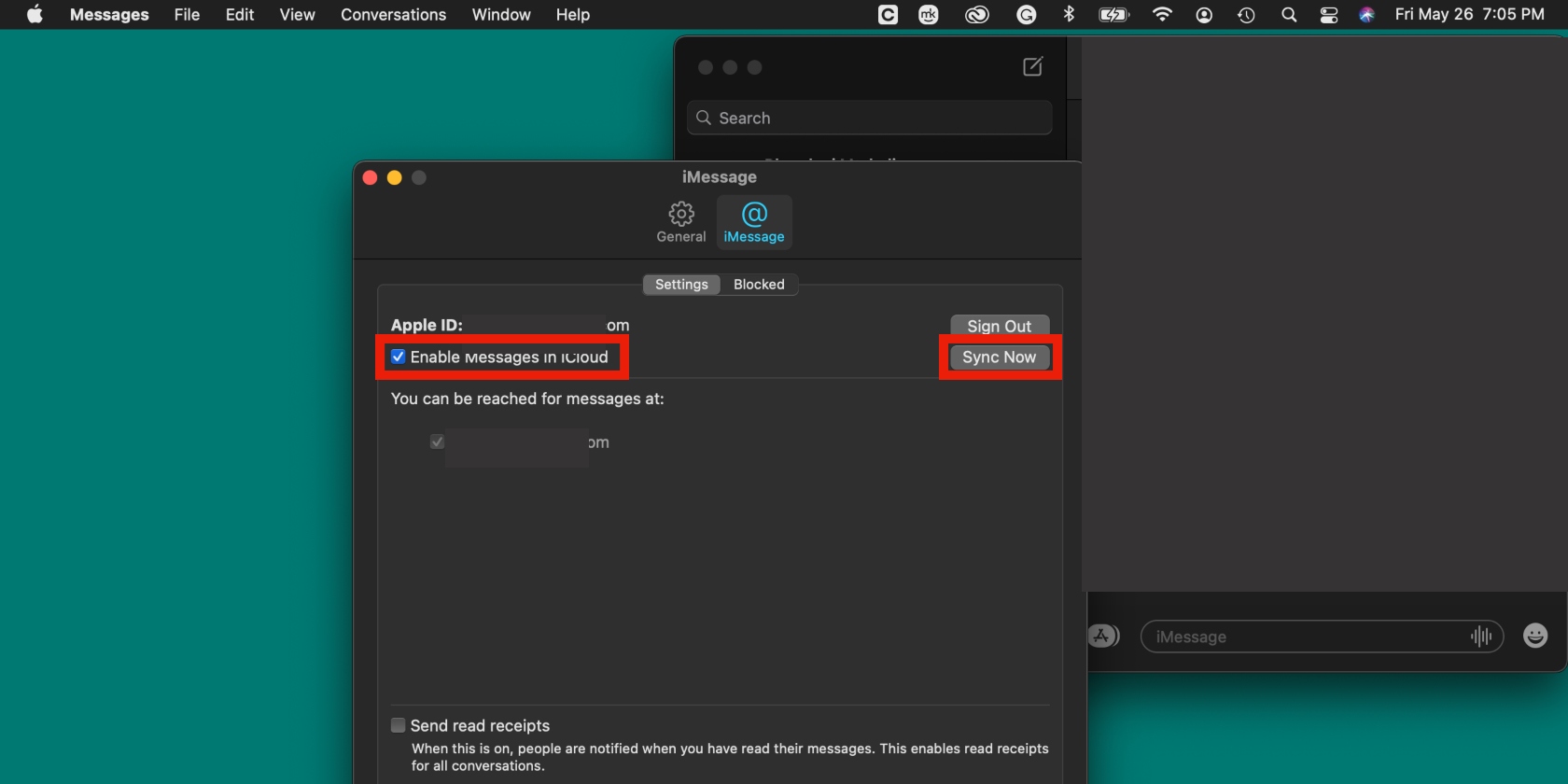The height and width of the screenshot is (784, 1568).
Task: Open the Window menu
Action: pos(501,14)
